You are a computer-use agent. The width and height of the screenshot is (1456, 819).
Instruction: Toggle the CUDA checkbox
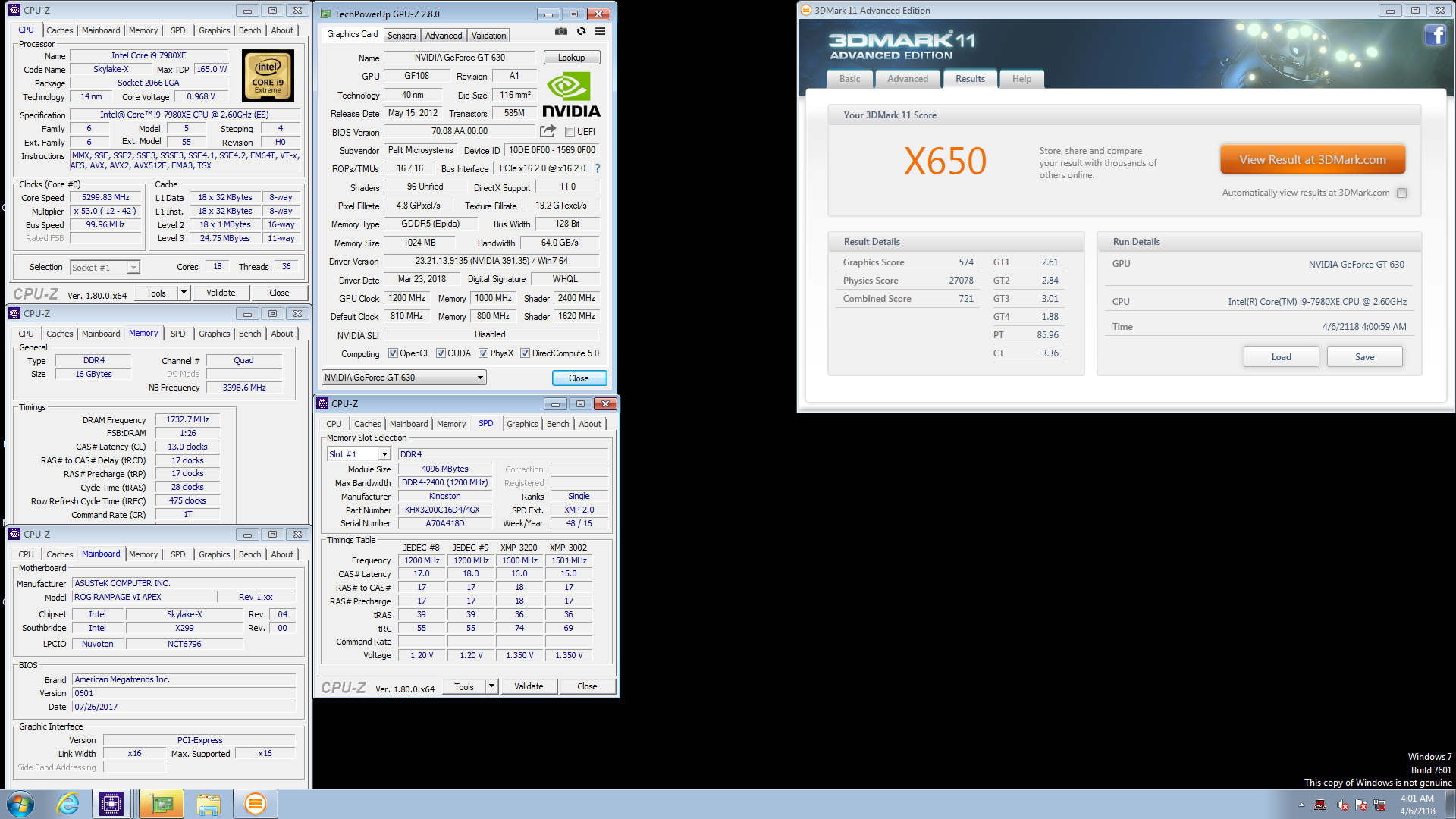[441, 353]
